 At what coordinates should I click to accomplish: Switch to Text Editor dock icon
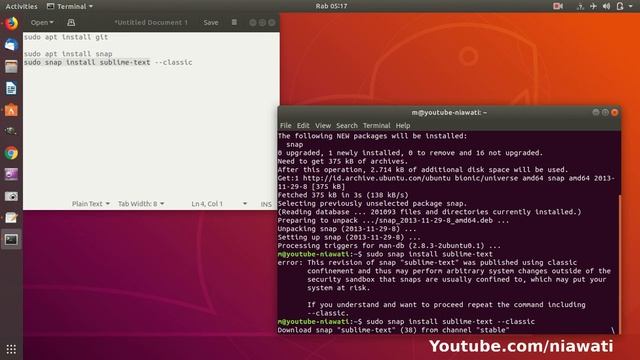11,218
